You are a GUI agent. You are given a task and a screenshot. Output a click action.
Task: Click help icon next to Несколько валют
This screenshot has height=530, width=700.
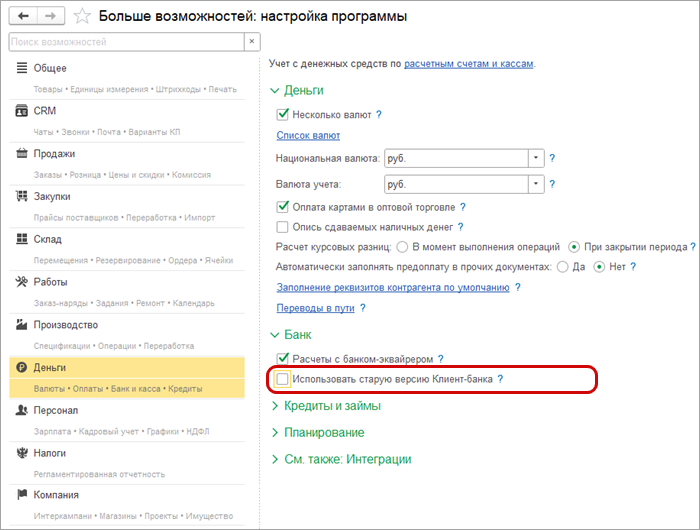379,115
